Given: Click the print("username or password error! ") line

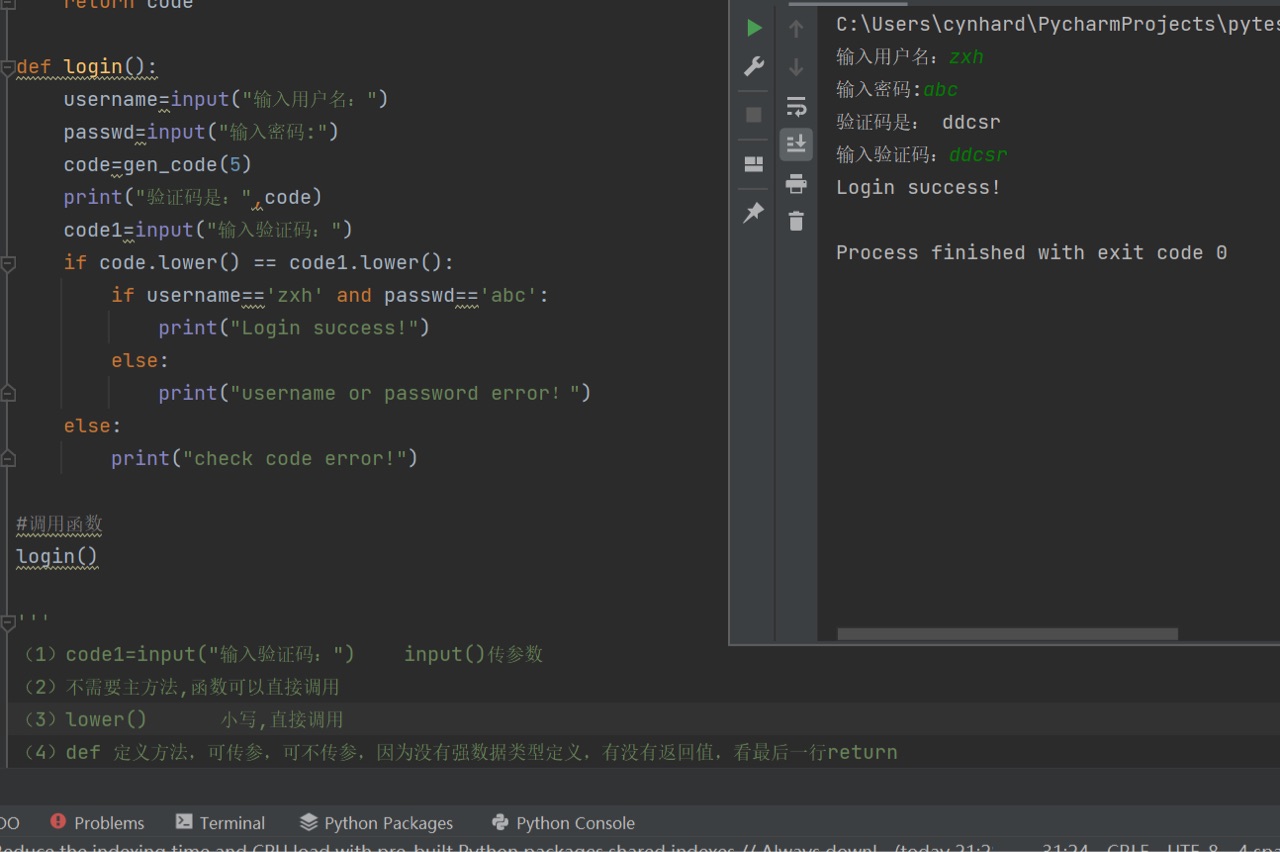Looking at the screenshot, I should tap(375, 394).
